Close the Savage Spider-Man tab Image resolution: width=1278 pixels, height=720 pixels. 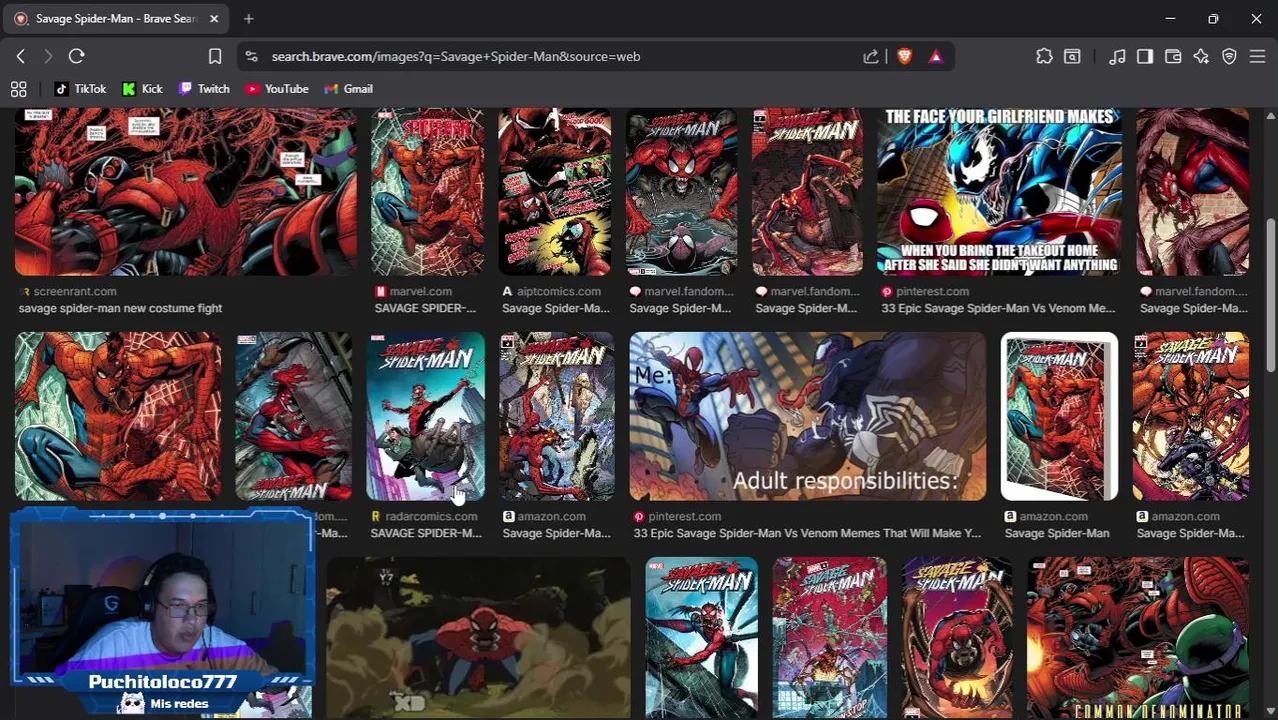point(213,18)
